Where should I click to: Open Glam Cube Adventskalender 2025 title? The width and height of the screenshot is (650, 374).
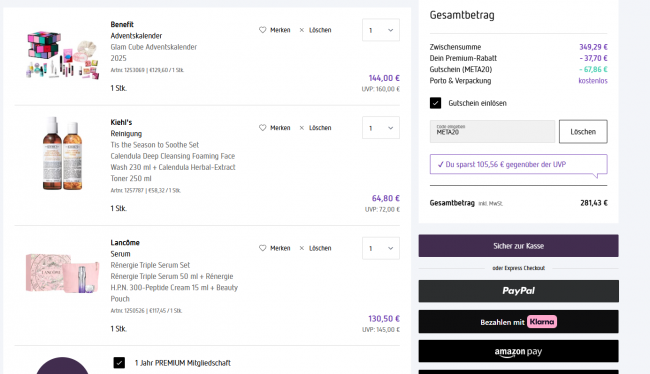click(x=154, y=53)
